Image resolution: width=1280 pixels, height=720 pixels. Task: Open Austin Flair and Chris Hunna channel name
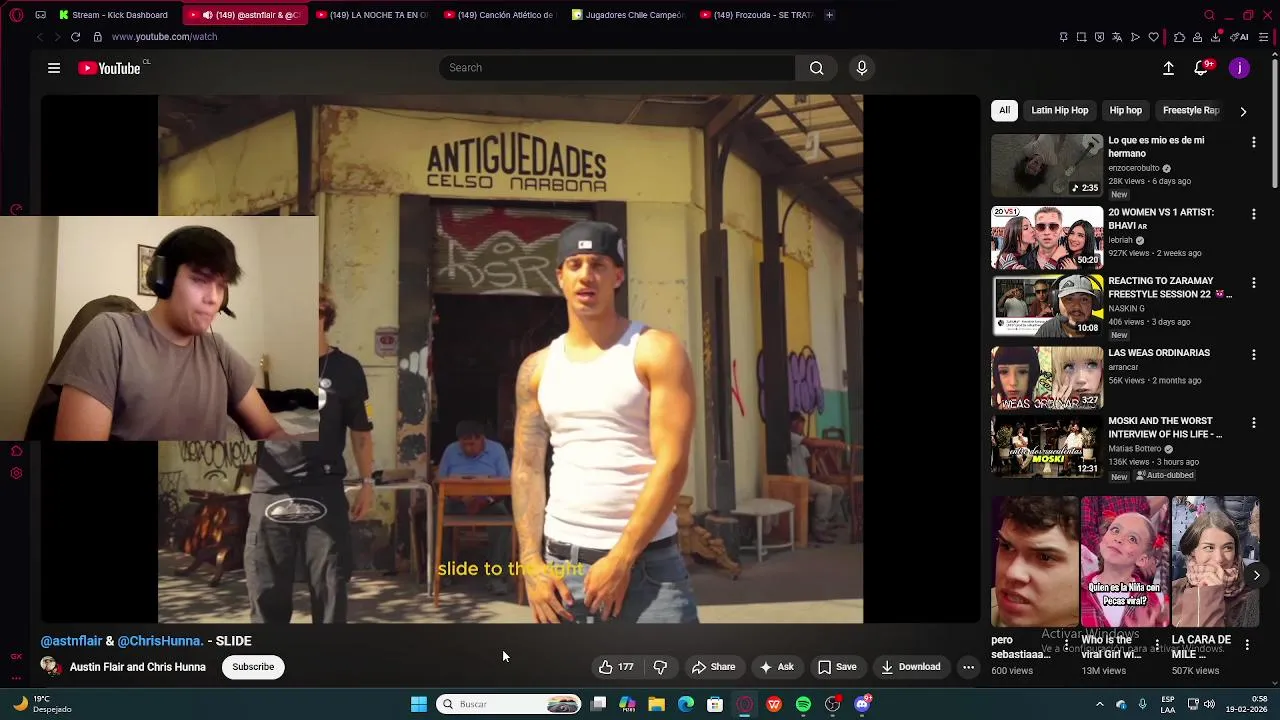[x=138, y=667]
